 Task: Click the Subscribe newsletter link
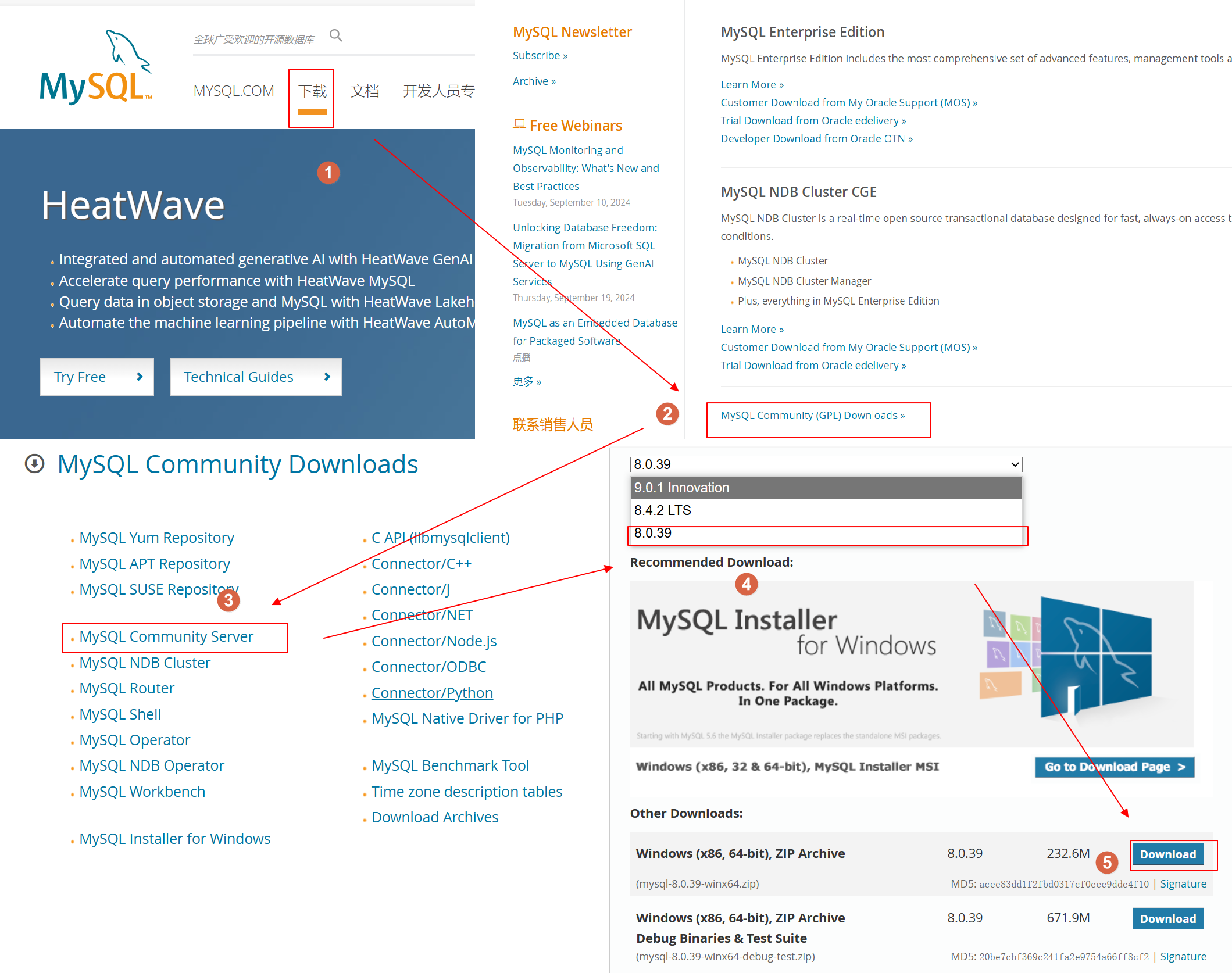[x=540, y=56]
